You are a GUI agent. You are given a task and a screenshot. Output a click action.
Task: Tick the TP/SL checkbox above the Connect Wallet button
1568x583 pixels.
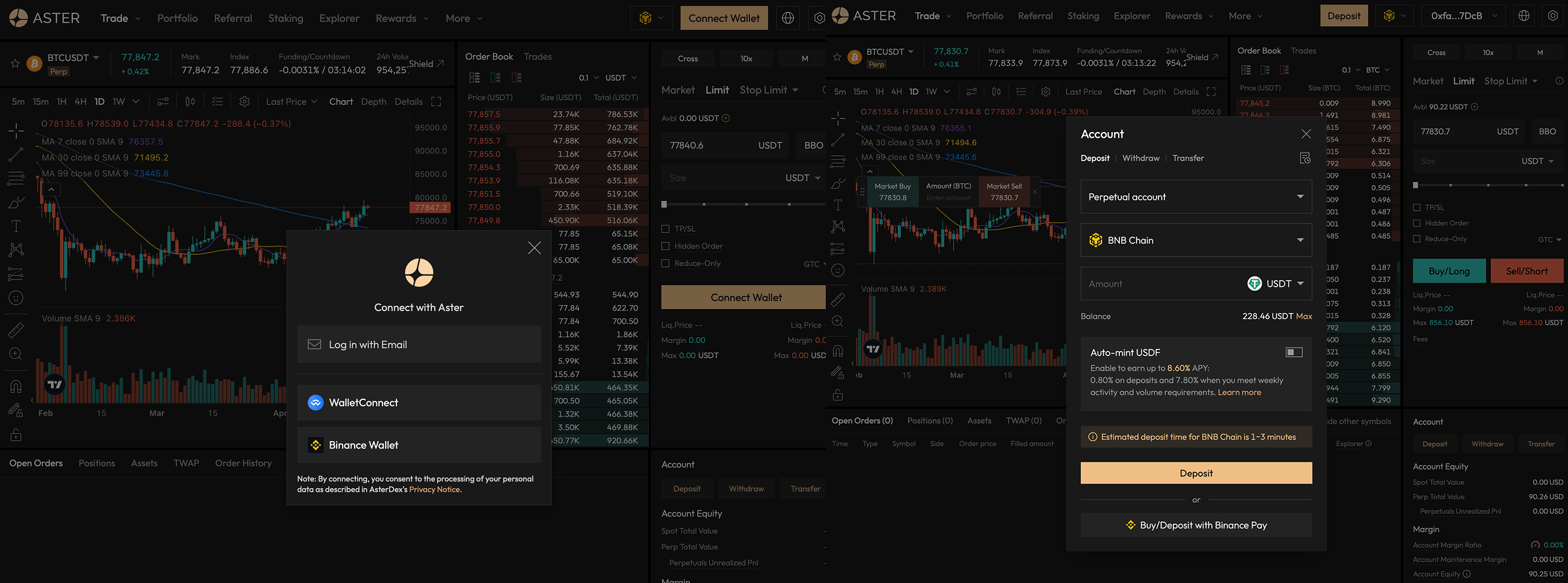[x=665, y=229]
